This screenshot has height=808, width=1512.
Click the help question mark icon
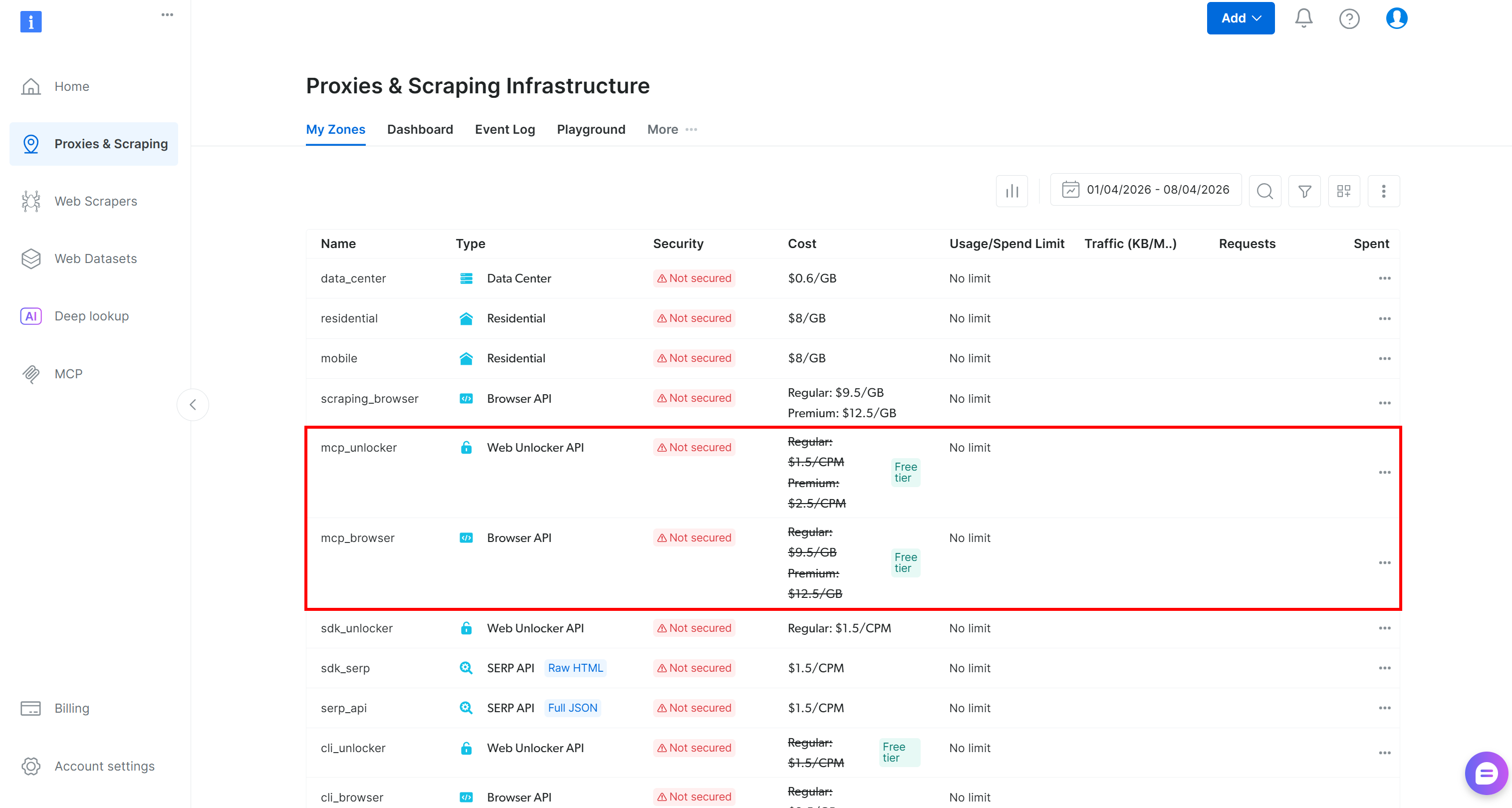pyautogui.click(x=1349, y=19)
